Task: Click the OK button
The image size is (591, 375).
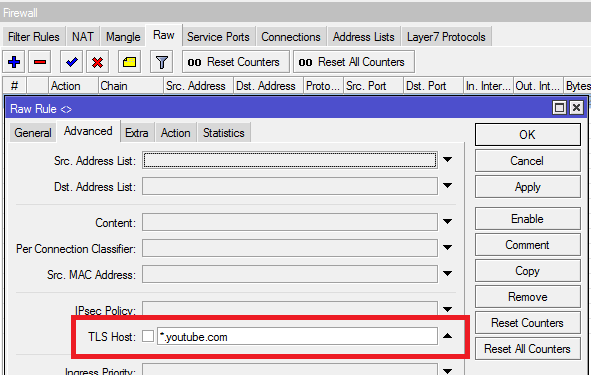Action: [x=528, y=135]
